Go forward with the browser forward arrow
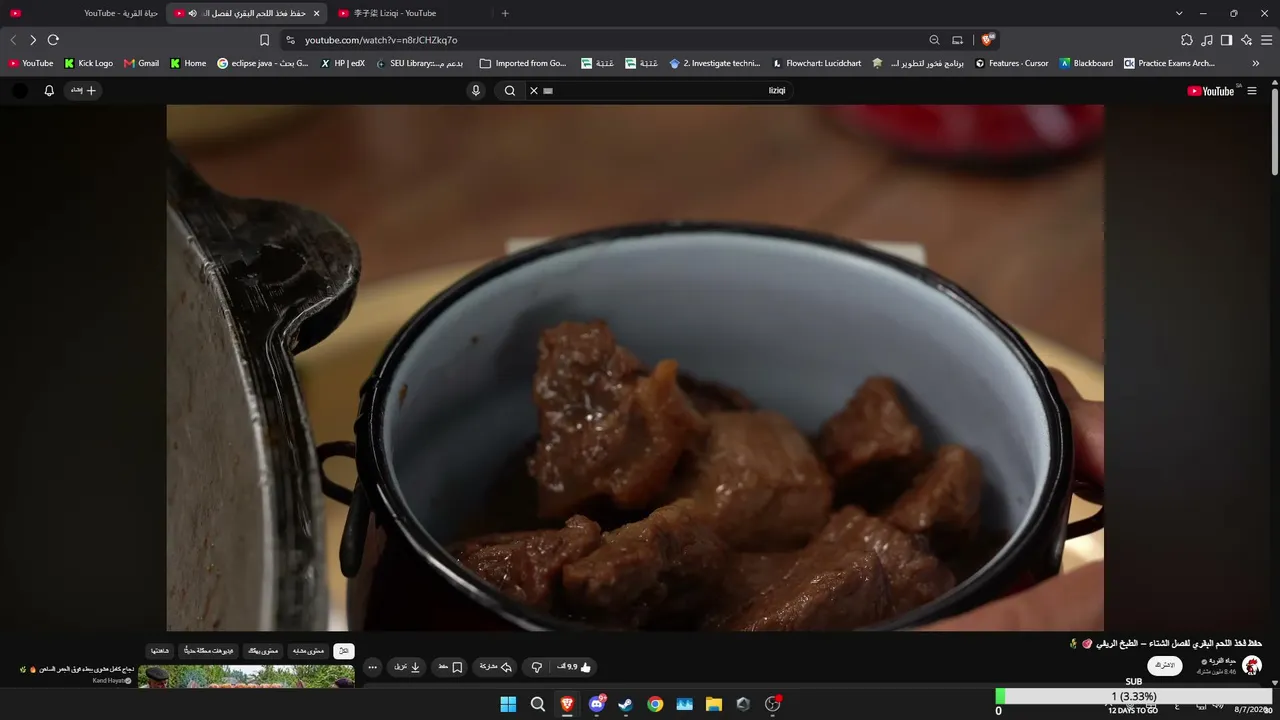The width and height of the screenshot is (1280, 720). (x=33, y=40)
